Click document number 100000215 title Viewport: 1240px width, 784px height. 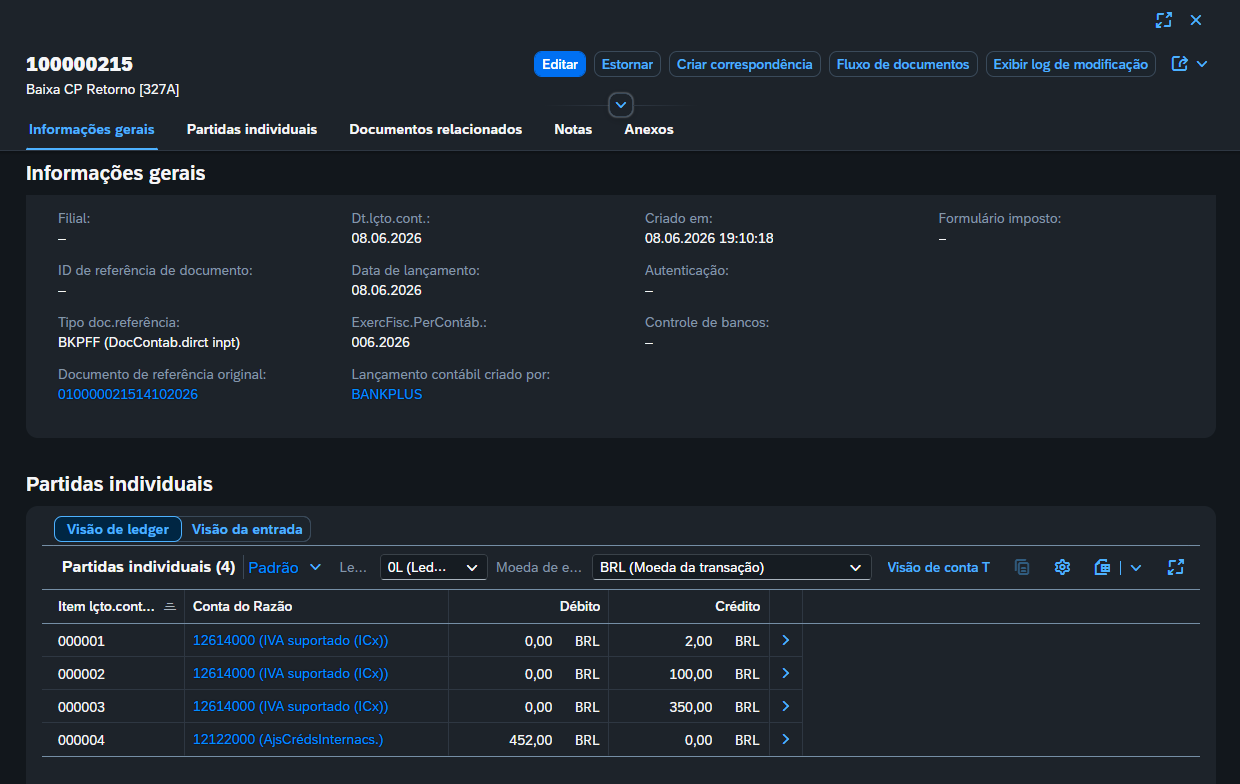(79, 64)
